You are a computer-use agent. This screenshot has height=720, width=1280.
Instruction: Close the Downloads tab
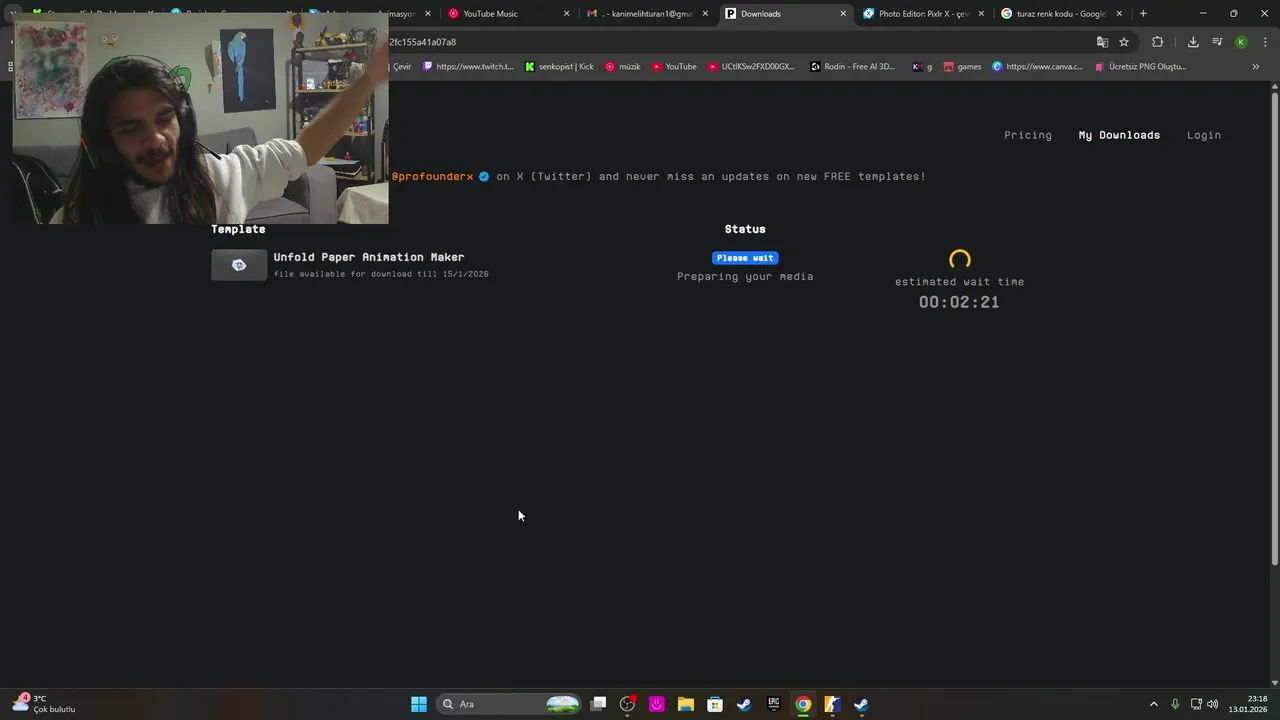pos(843,14)
